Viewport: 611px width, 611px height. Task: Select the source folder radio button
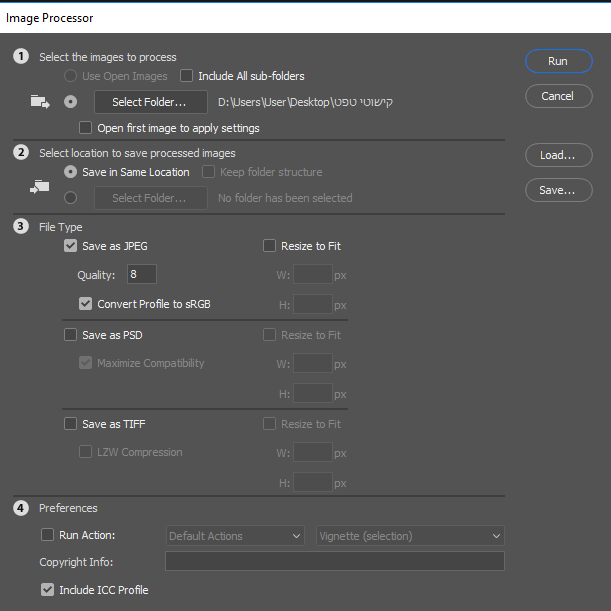(x=70, y=102)
